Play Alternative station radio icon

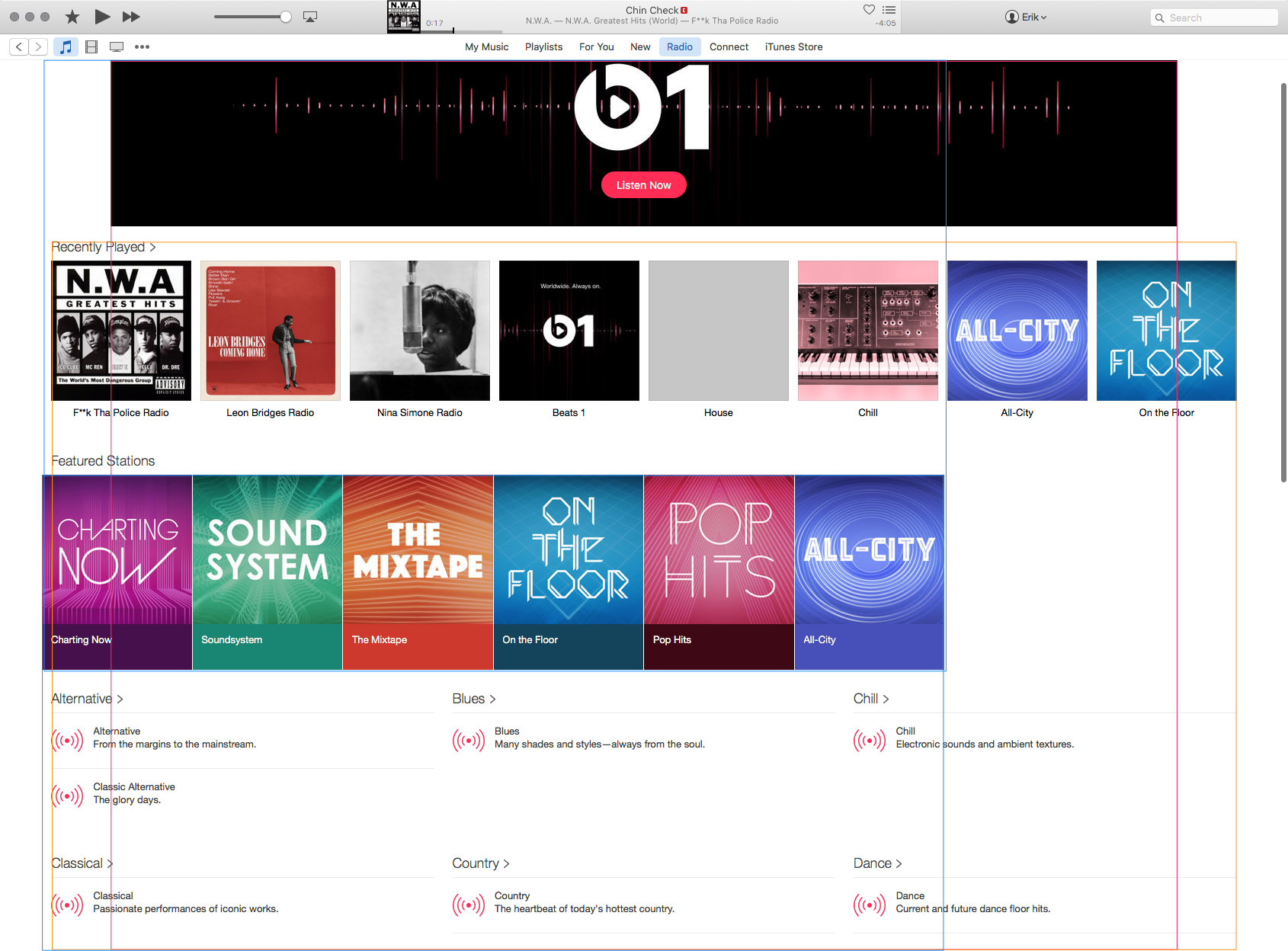click(68, 740)
